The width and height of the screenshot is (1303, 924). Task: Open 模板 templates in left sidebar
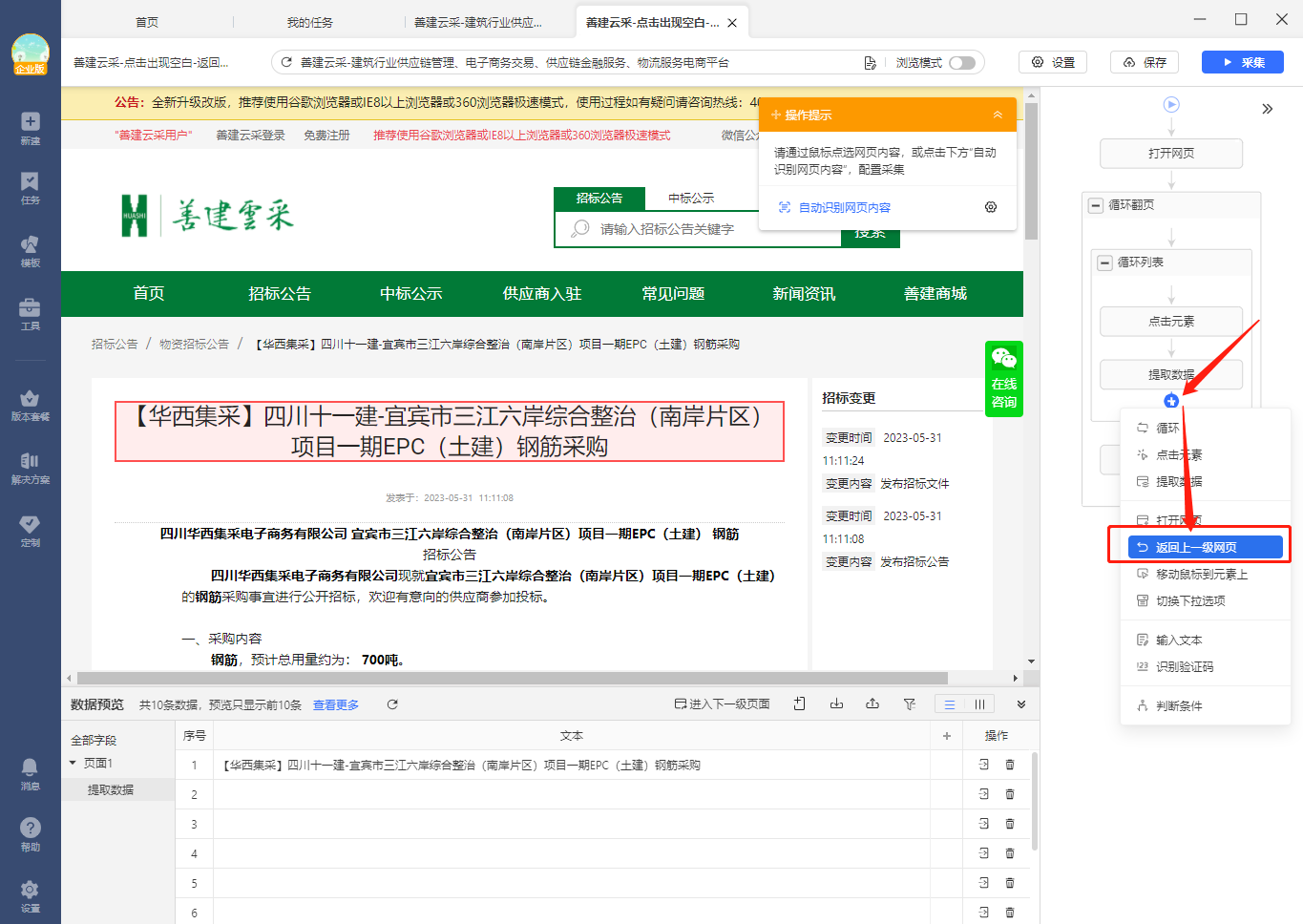[30, 250]
